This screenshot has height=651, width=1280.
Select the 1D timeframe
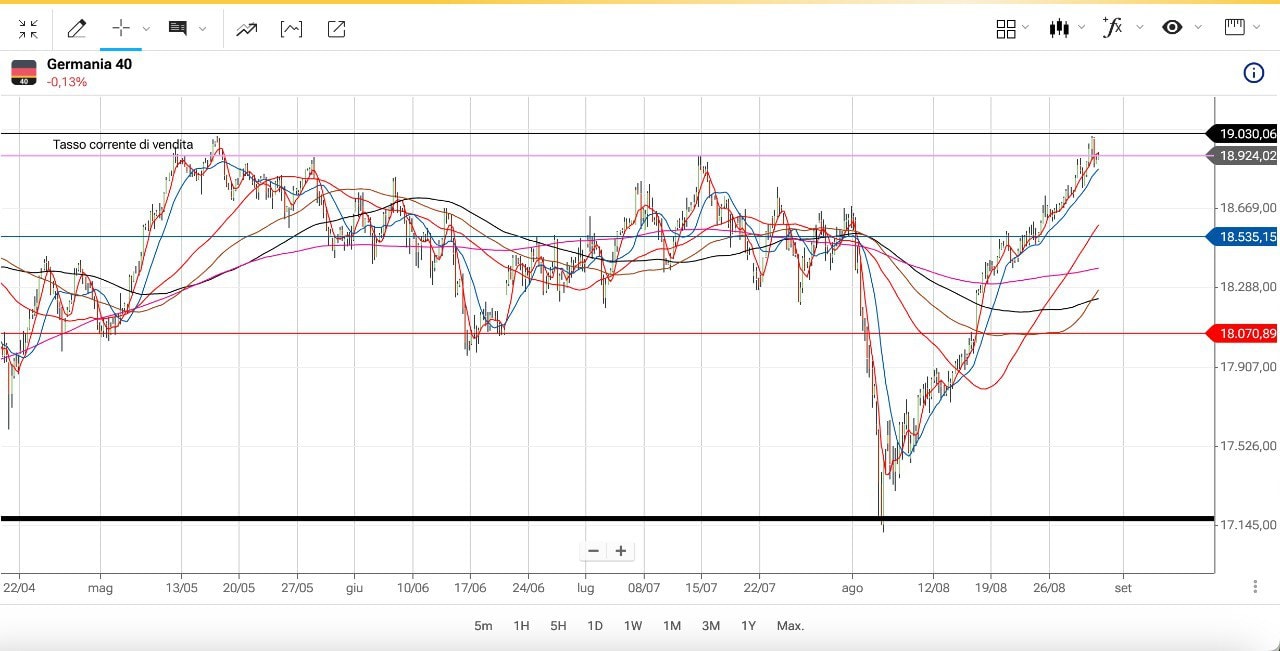[595, 626]
